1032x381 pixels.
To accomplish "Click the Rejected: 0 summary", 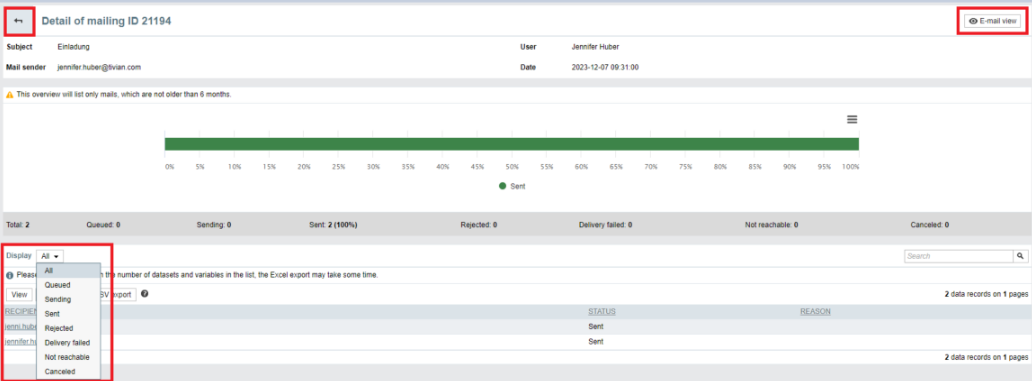I will (x=478, y=224).
